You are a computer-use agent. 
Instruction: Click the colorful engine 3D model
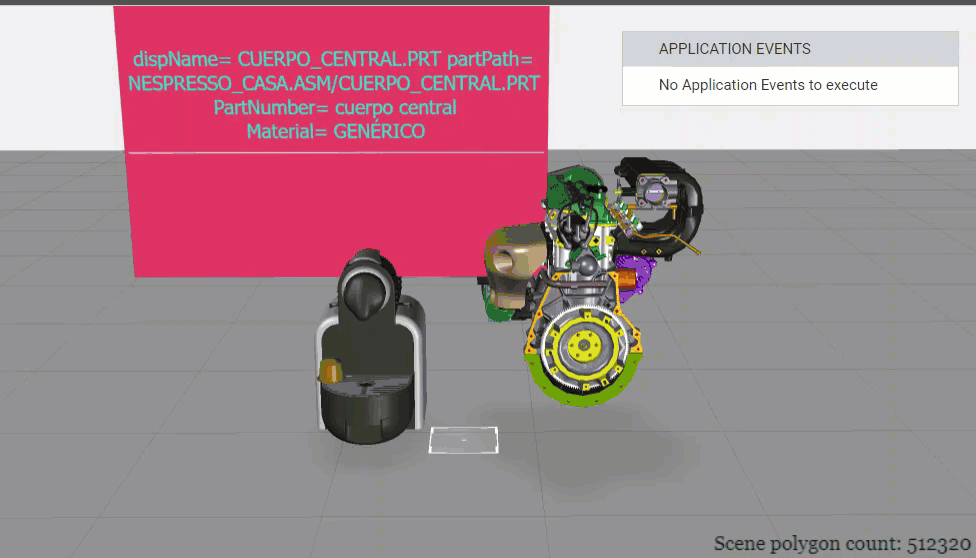591,281
